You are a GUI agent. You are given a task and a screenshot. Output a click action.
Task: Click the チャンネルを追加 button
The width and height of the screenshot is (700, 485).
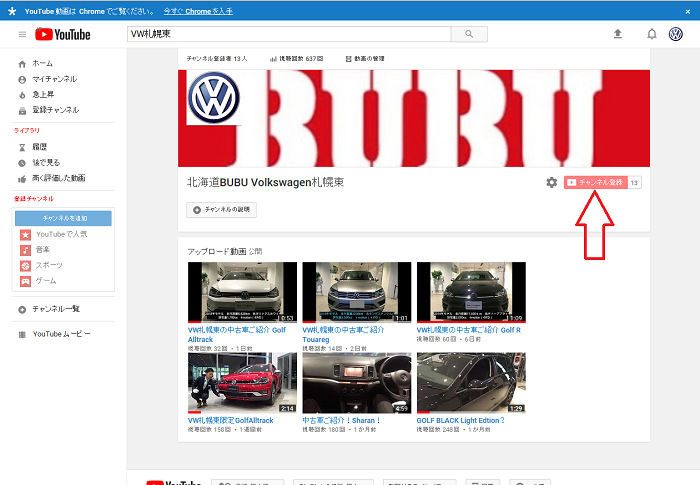point(63,218)
